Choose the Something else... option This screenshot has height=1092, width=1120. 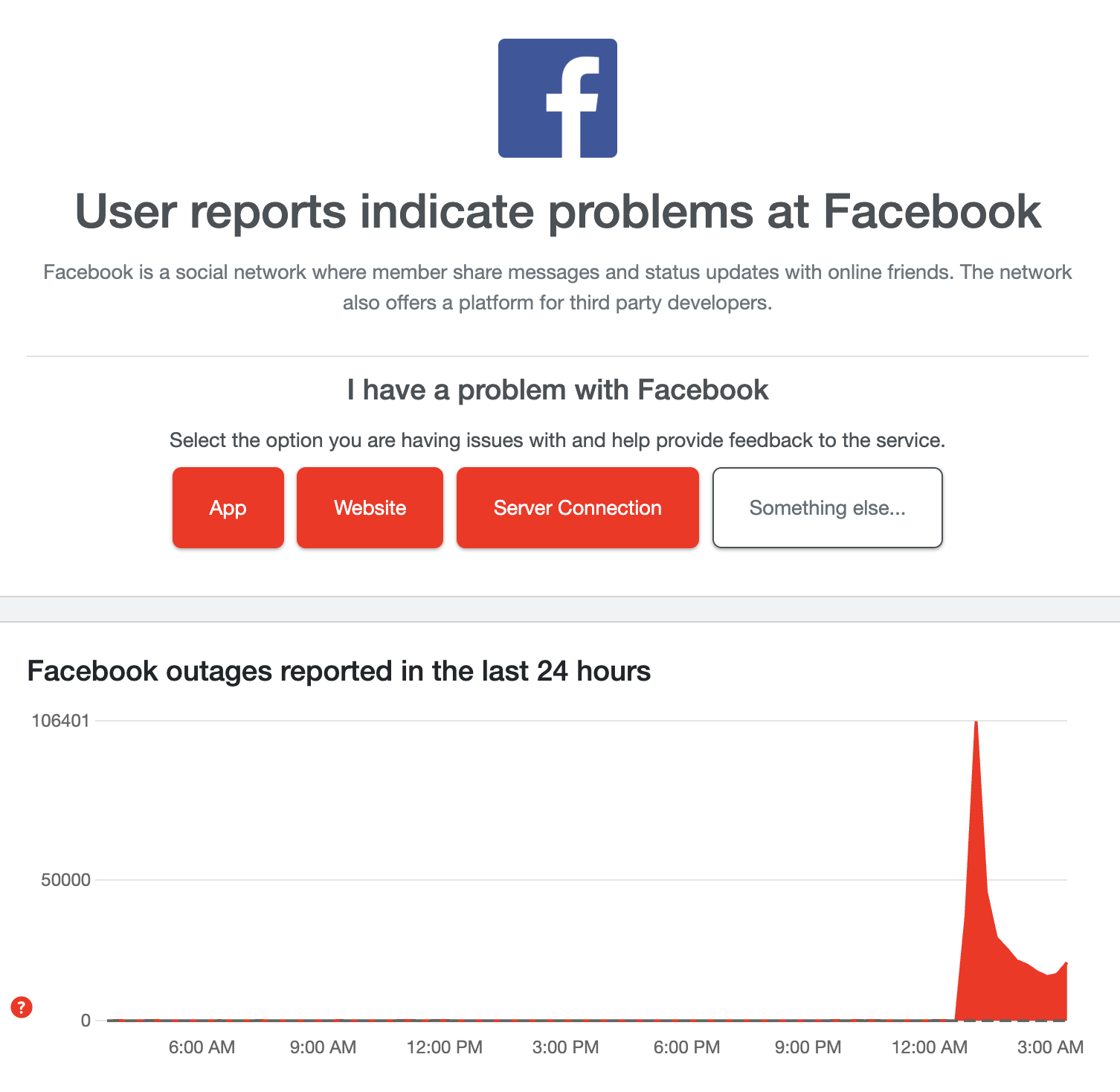(x=828, y=507)
